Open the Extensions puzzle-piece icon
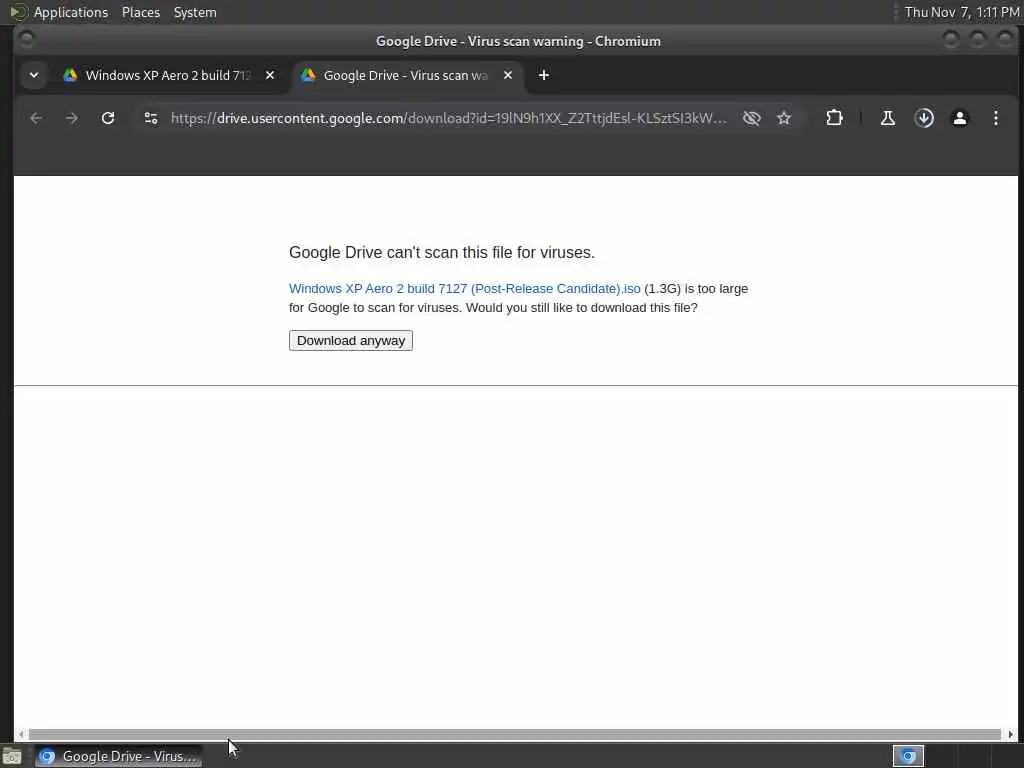 [834, 118]
